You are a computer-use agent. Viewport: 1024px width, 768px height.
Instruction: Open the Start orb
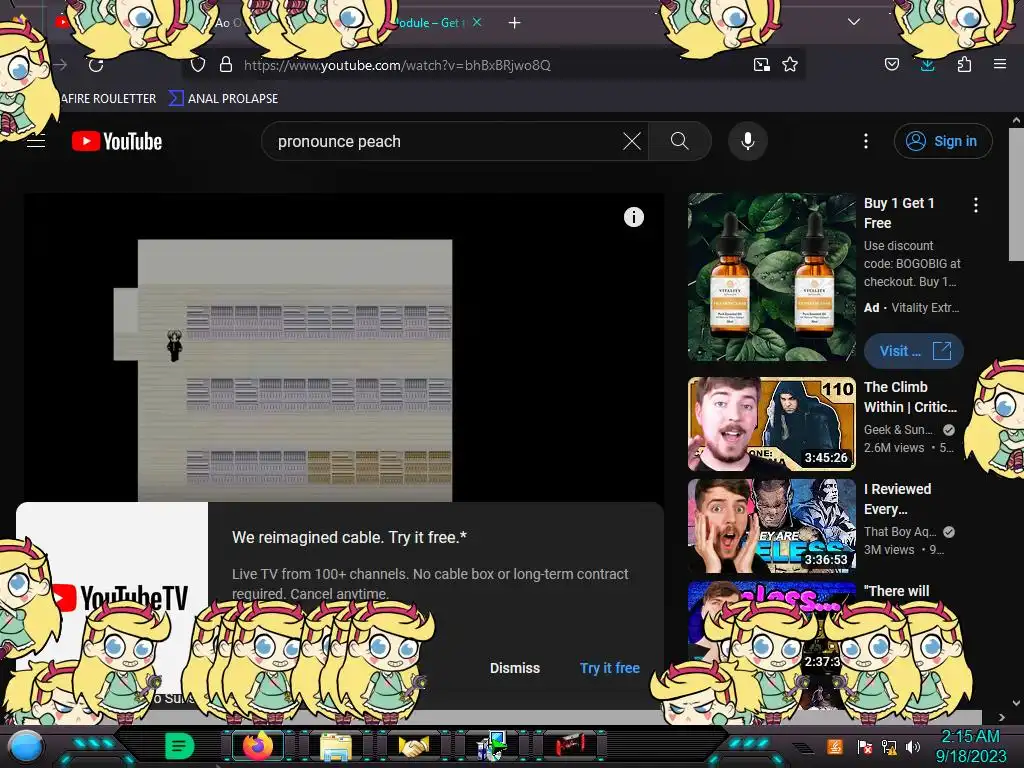tap(26, 746)
